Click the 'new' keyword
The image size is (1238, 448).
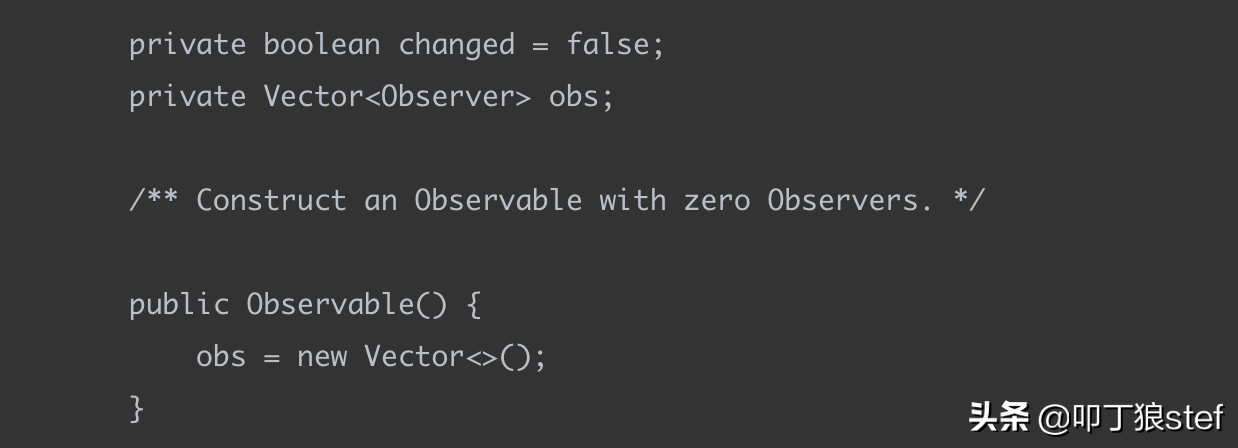pyautogui.click(x=322, y=358)
